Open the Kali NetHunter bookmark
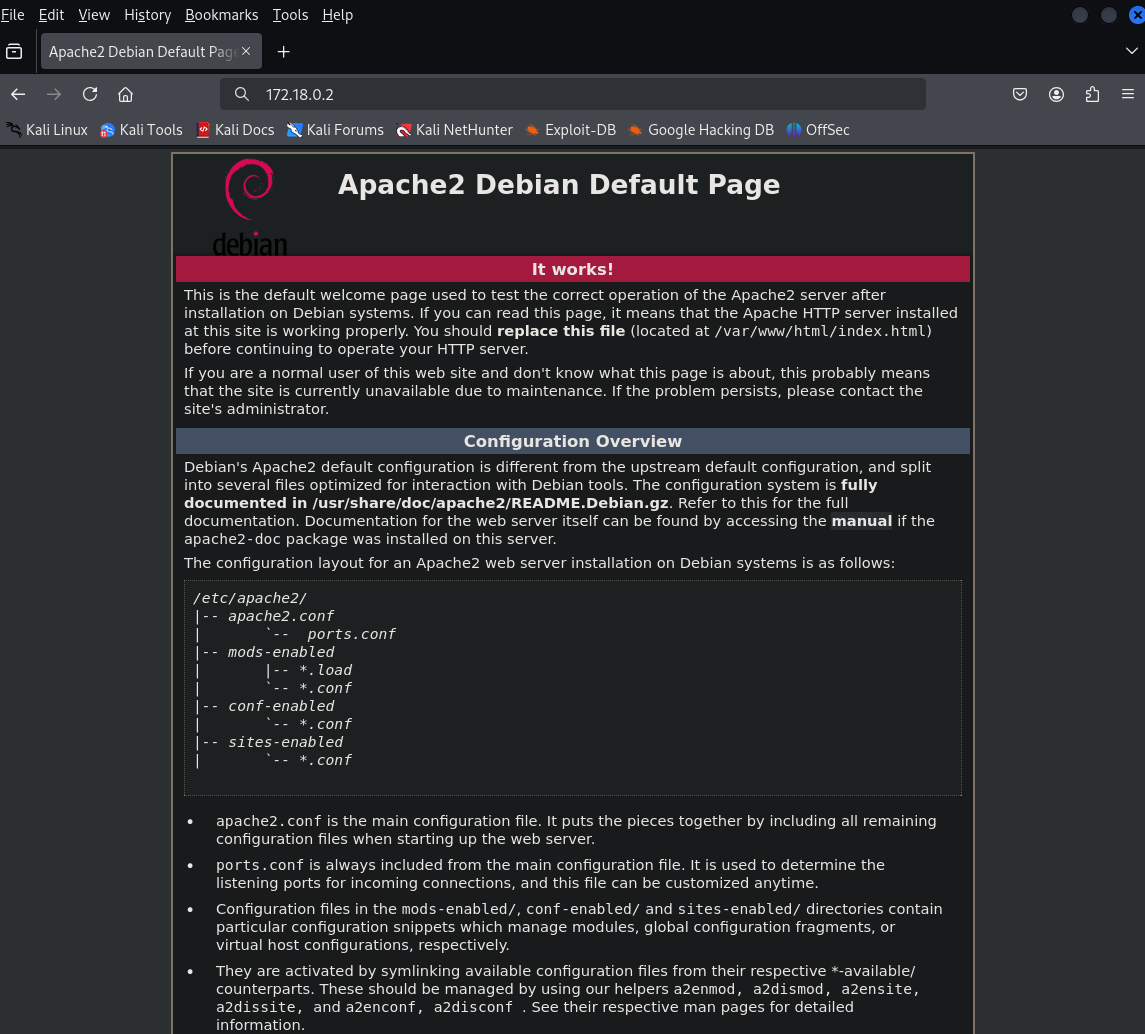The image size is (1145, 1034). [x=454, y=130]
